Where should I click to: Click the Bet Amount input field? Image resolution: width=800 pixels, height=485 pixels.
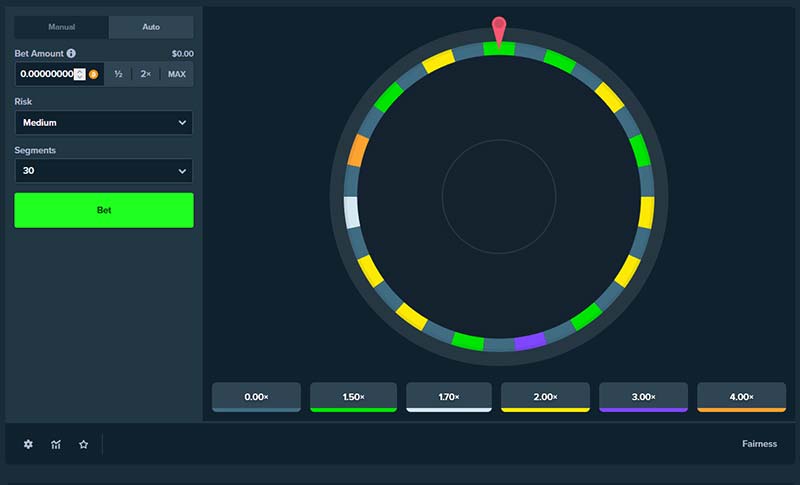tap(59, 74)
